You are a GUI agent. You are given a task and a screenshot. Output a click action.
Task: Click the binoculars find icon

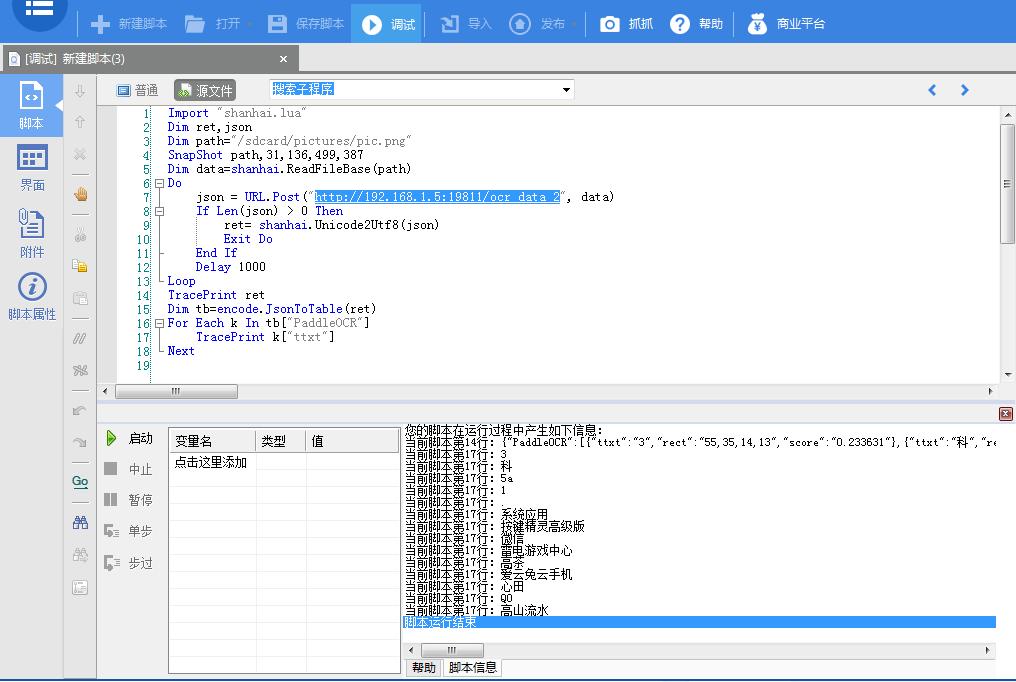point(80,522)
